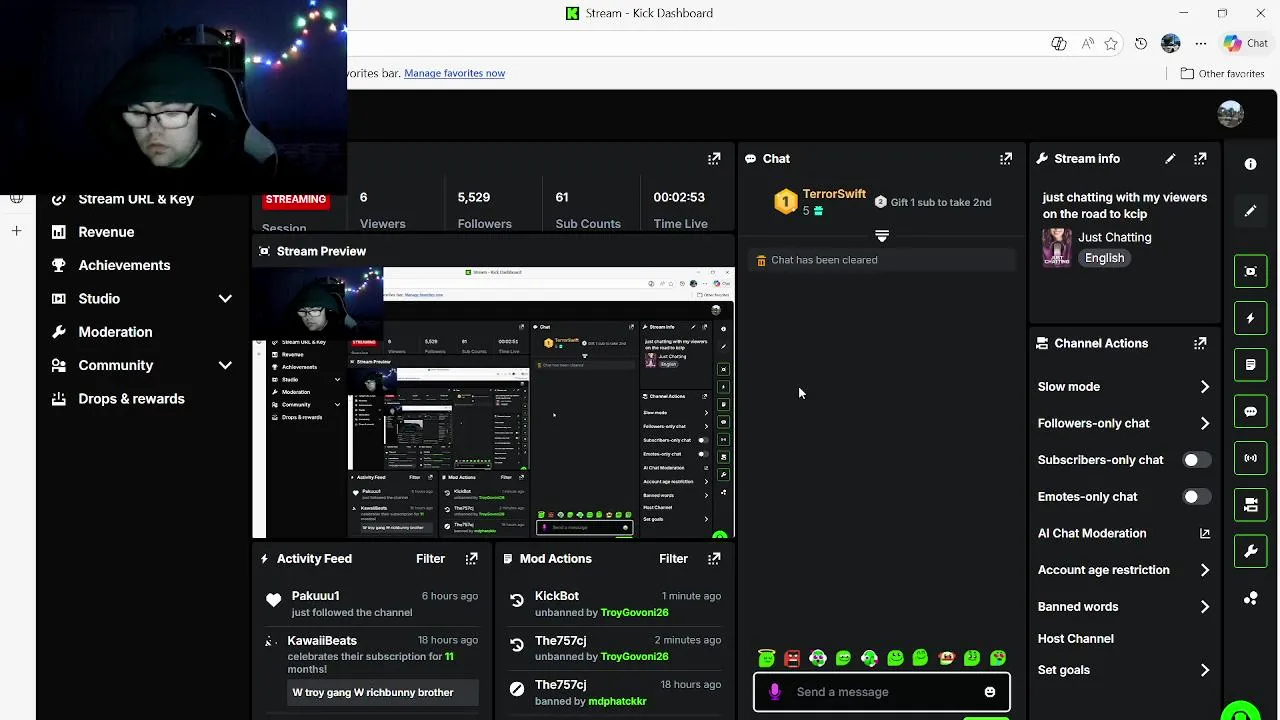
Task: Click Pakuuu1 in Activity Feed
Action: tap(315, 596)
